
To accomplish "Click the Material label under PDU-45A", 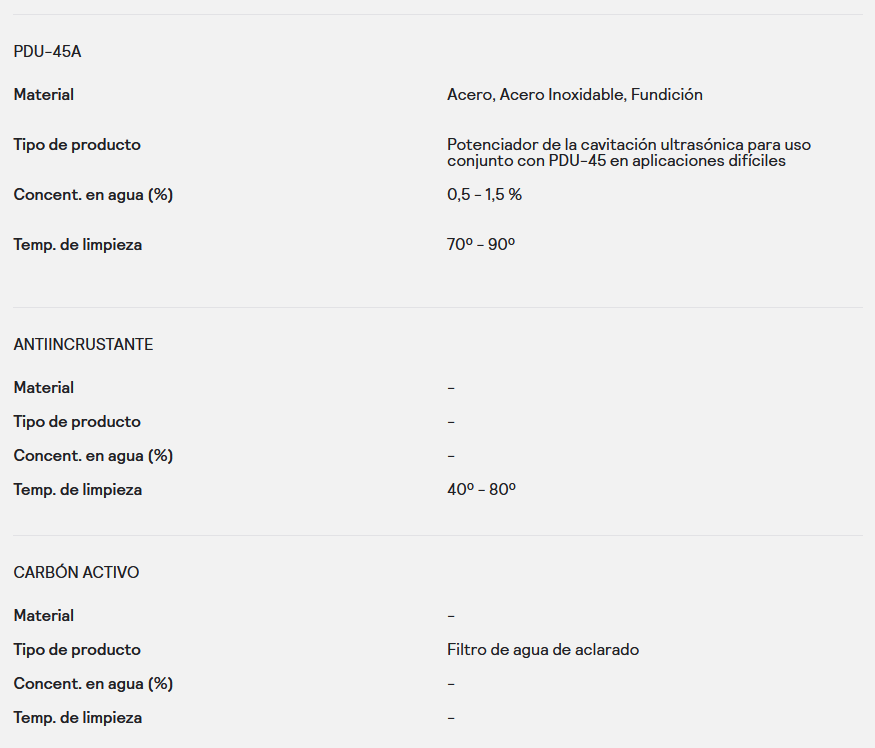I will [x=44, y=95].
